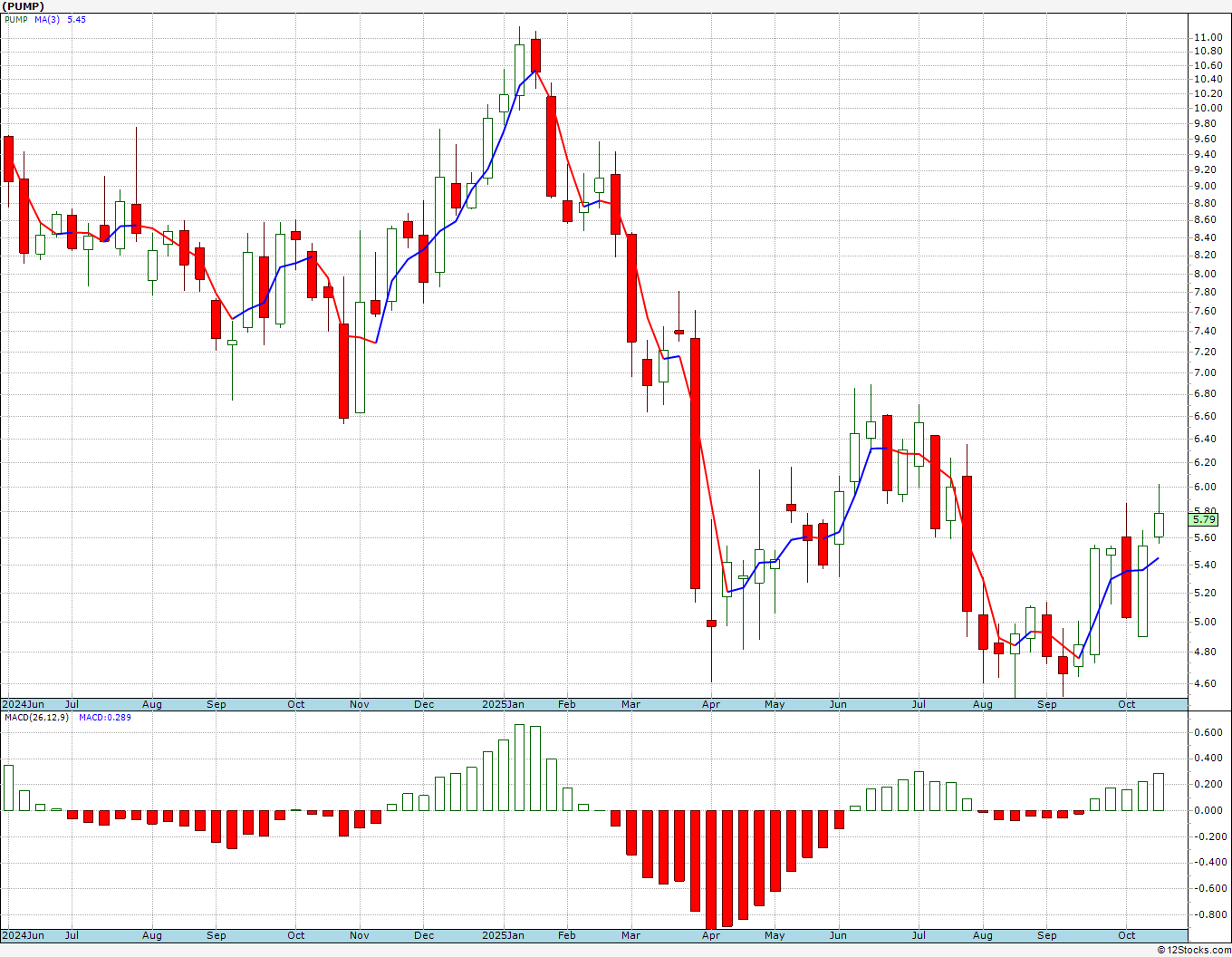Viewport: 1232px width, 957px height.
Task: Click Mar on the price chart date axis
Action: (x=631, y=704)
